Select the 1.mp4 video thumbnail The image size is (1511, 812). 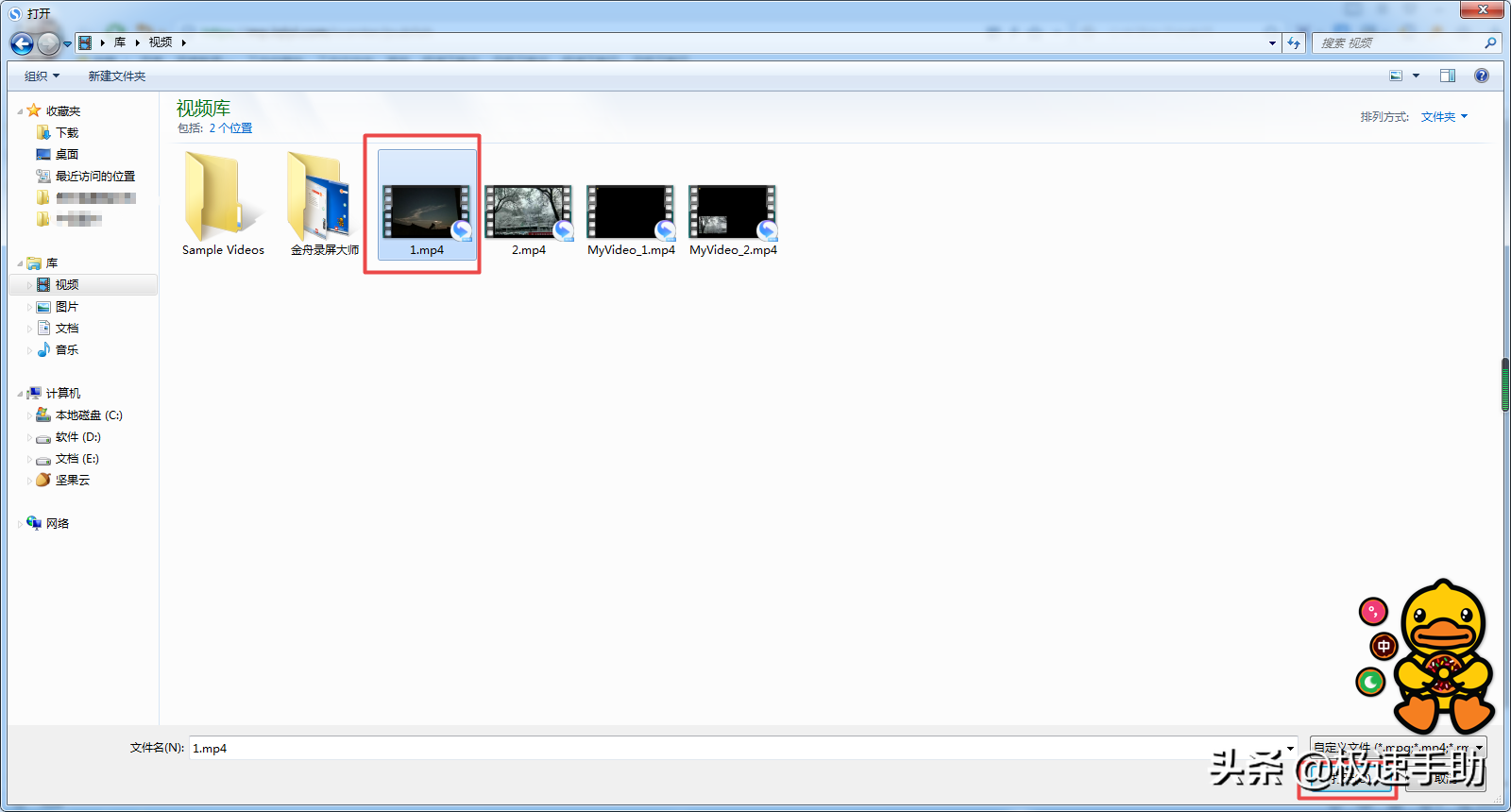(427, 205)
